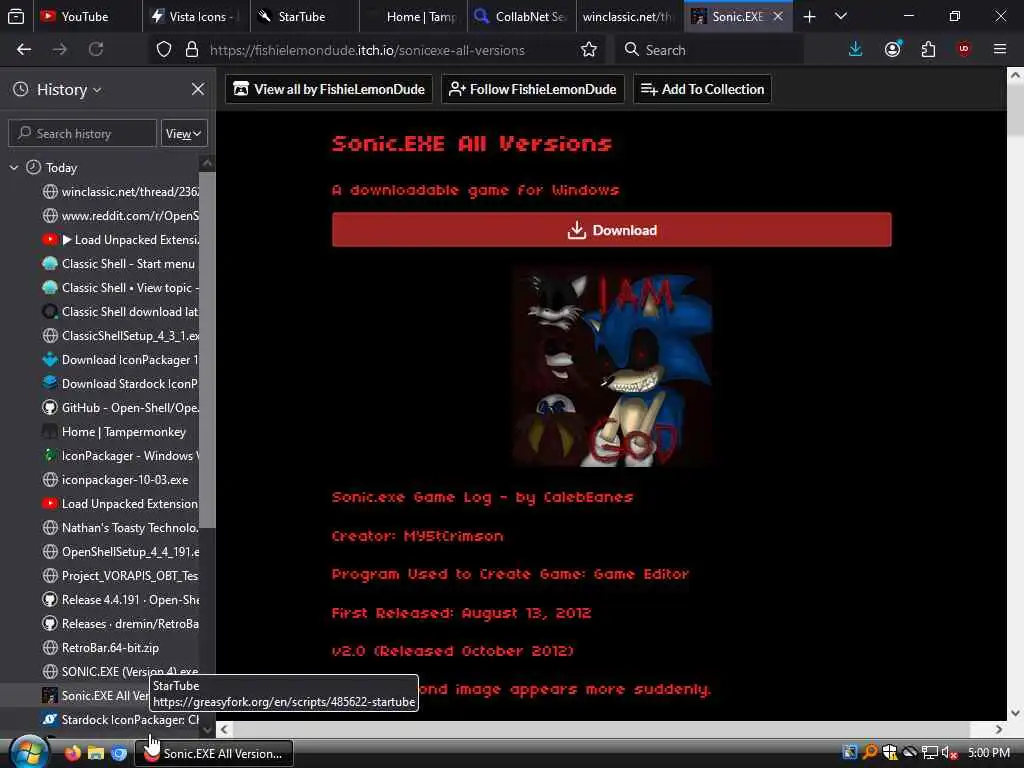Image resolution: width=1024 pixels, height=768 pixels.
Task: Open the file explorer taskbar icon
Action: [x=96, y=753]
